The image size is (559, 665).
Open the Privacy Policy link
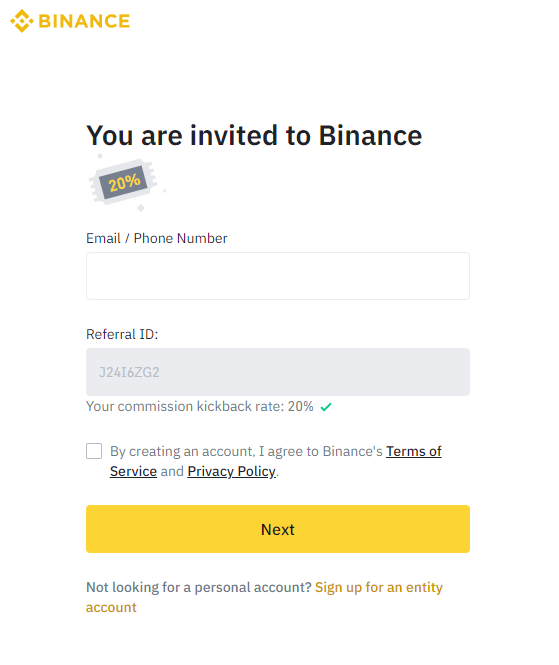point(232,472)
